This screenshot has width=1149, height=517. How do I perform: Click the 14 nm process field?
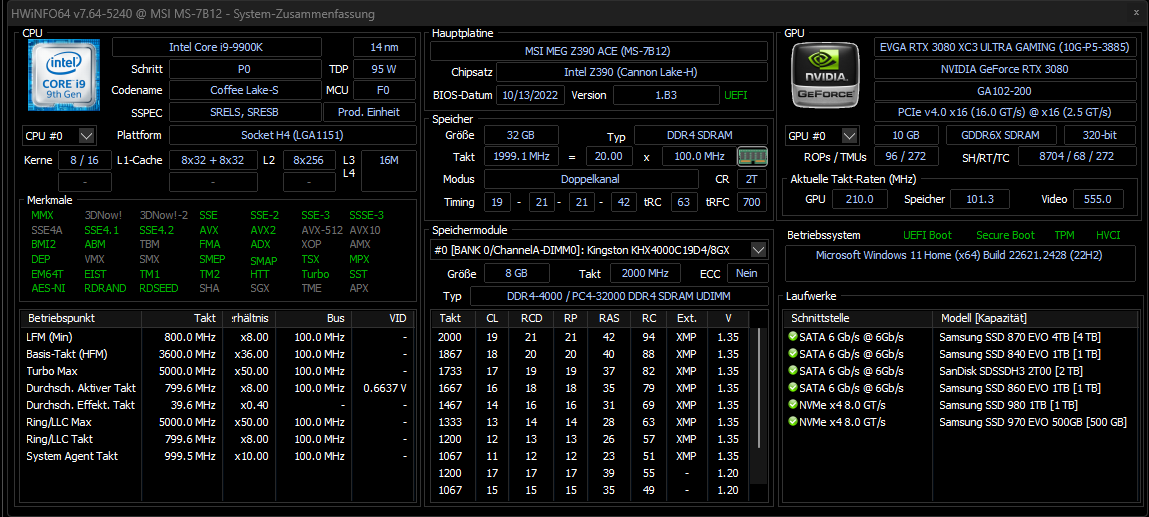pos(384,47)
